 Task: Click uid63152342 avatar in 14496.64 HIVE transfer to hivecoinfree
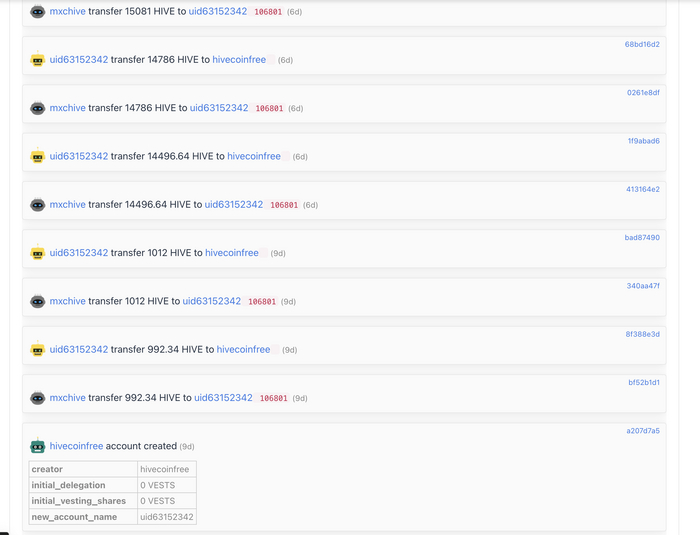point(38,156)
